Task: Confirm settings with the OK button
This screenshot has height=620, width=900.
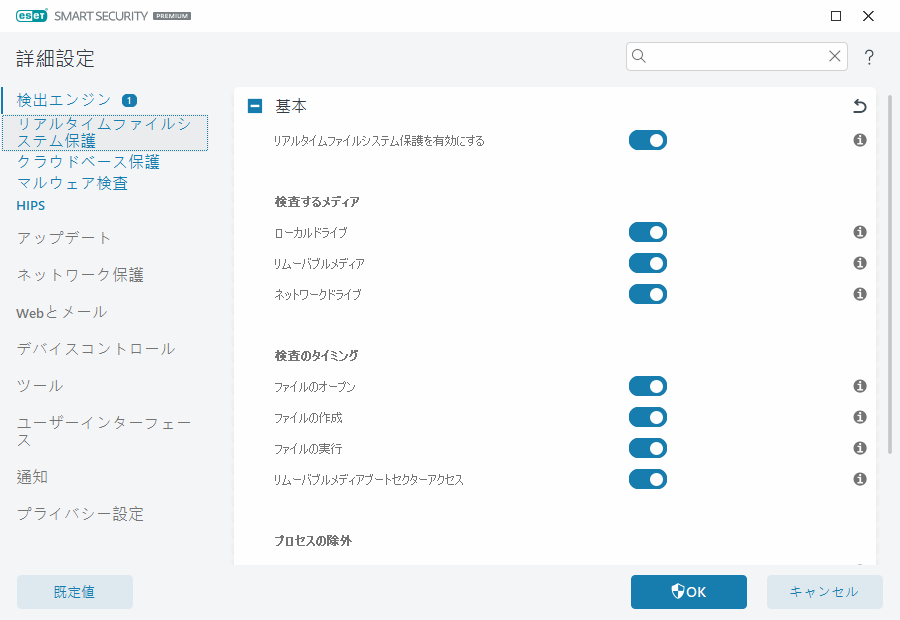Action: (x=688, y=592)
